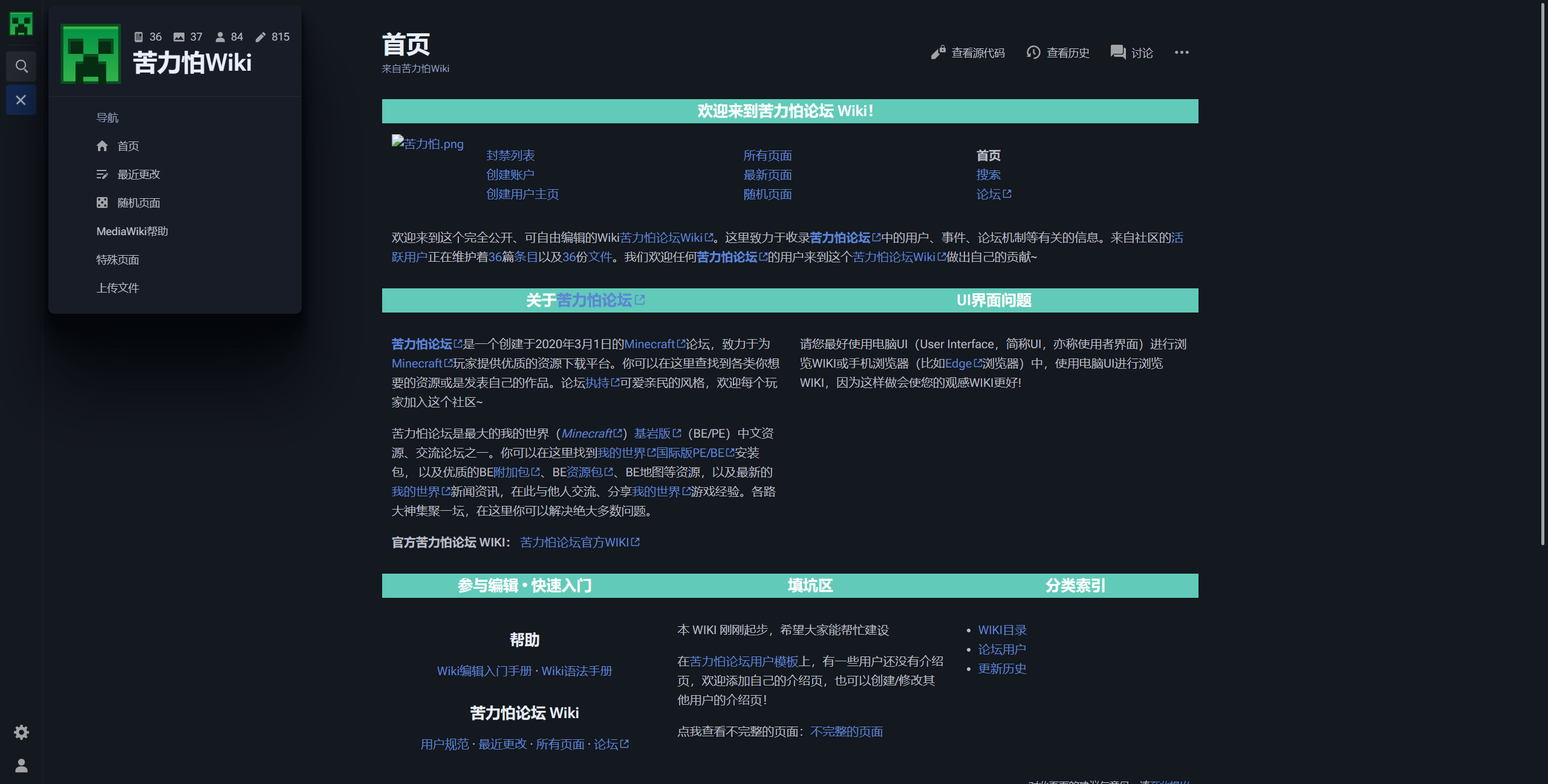
Task: Open MediaWiki帮助 in the sidebar
Action: [x=132, y=231]
